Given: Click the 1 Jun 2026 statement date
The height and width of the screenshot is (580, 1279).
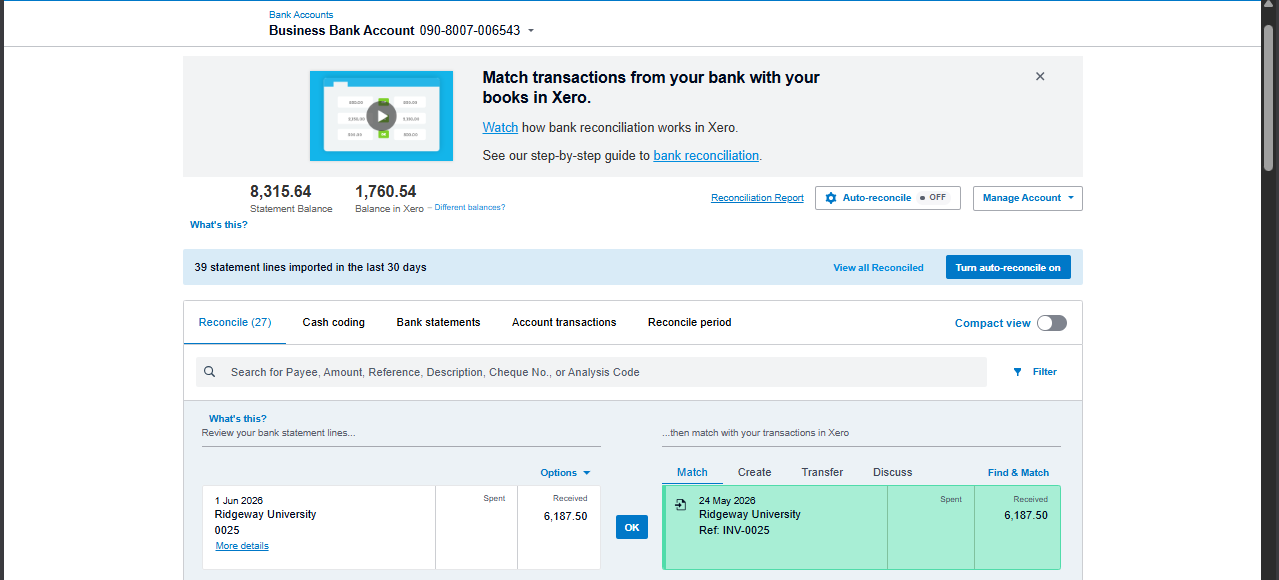Looking at the screenshot, I should pyautogui.click(x=239, y=500).
